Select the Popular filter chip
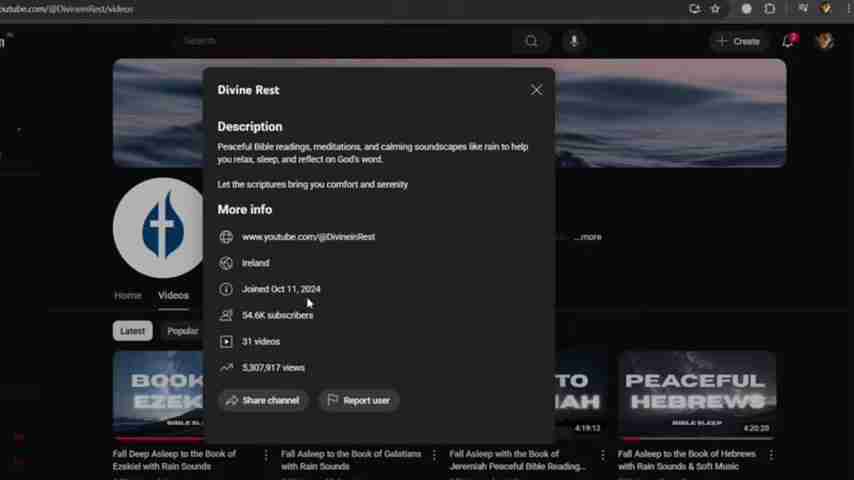 click(x=182, y=331)
